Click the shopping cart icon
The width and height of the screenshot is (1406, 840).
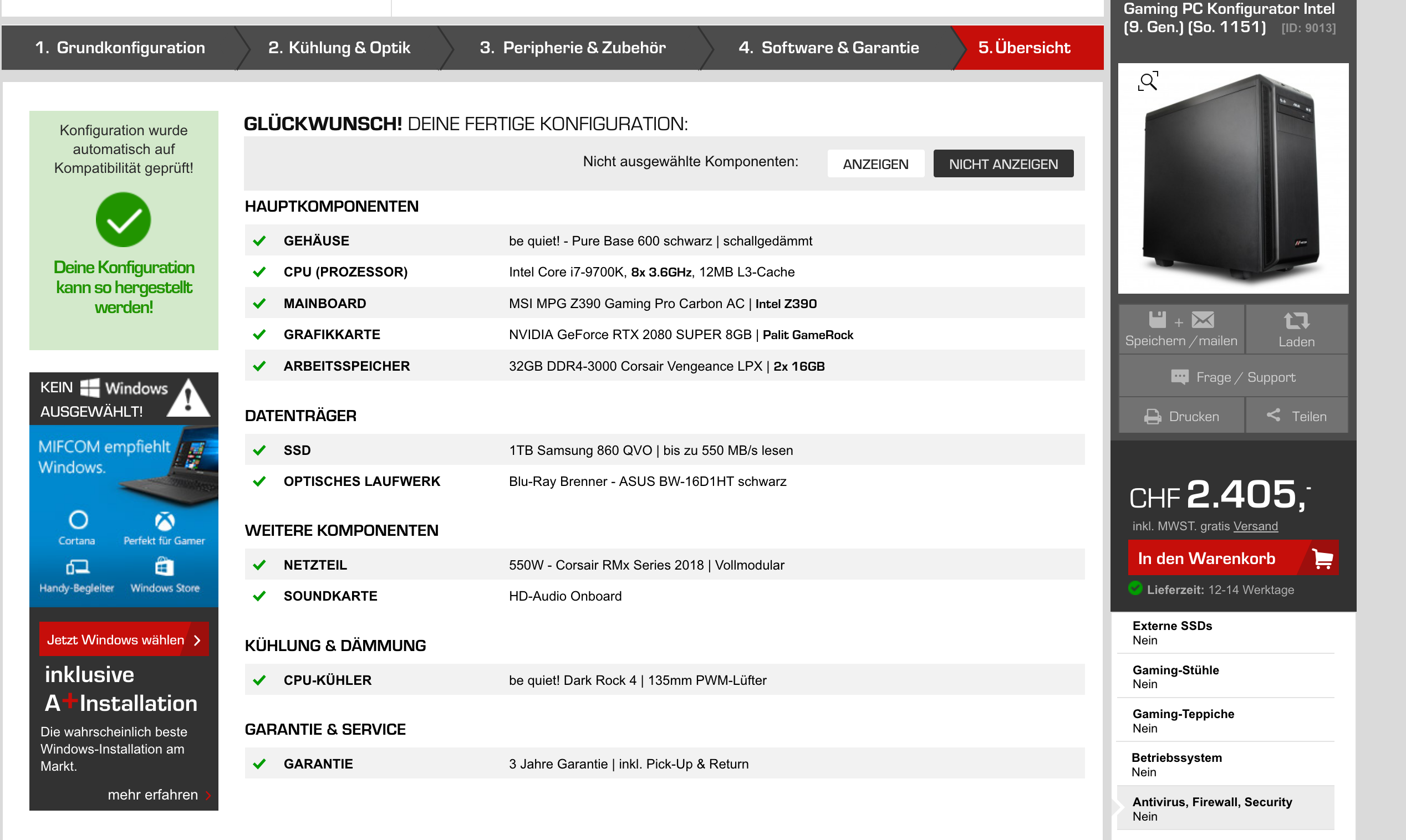(1323, 559)
